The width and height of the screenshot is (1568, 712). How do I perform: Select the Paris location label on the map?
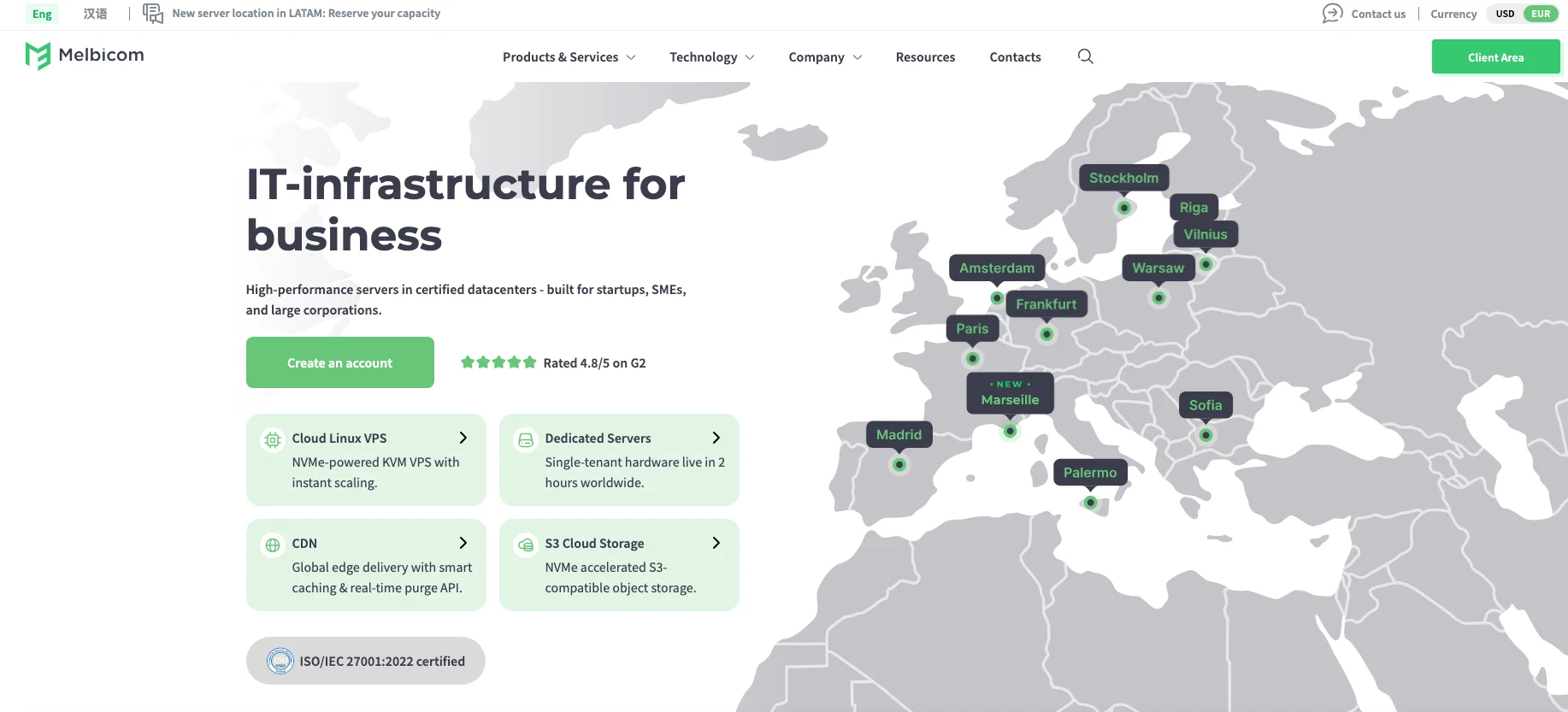click(x=972, y=328)
